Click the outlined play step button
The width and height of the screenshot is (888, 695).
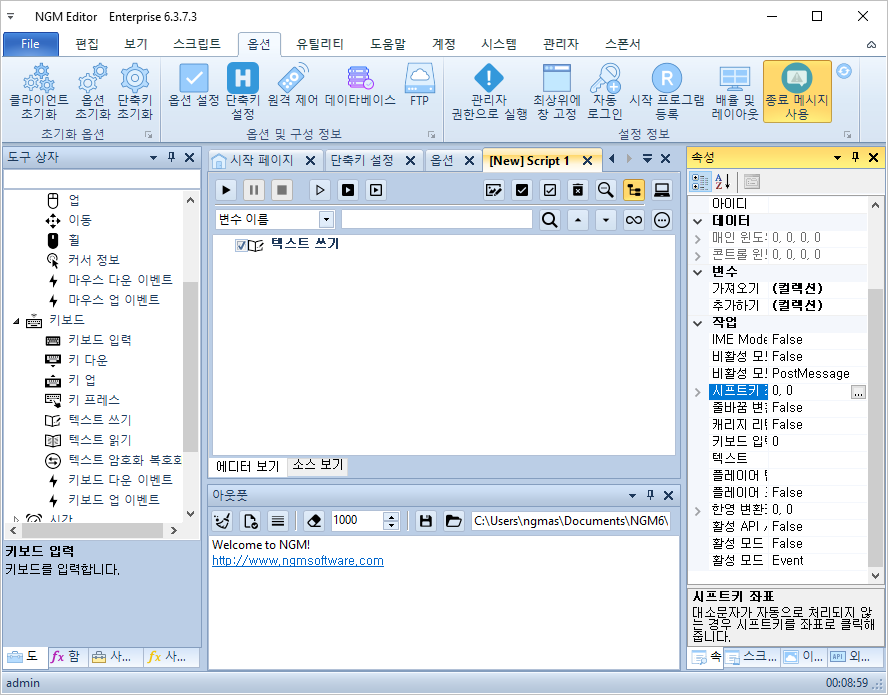(320, 190)
